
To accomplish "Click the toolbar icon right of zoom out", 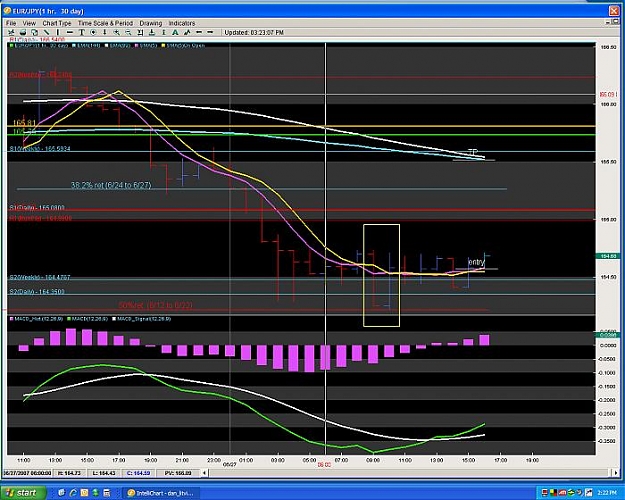I will pyautogui.click(x=140, y=32).
